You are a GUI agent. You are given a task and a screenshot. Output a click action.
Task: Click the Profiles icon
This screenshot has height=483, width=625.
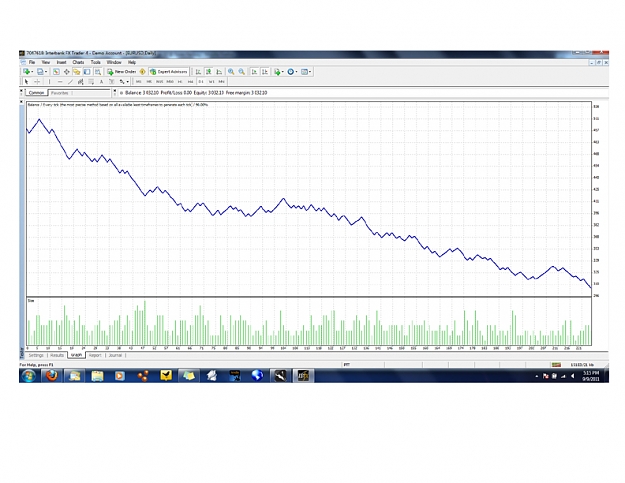pyautogui.click(x=40, y=72)
